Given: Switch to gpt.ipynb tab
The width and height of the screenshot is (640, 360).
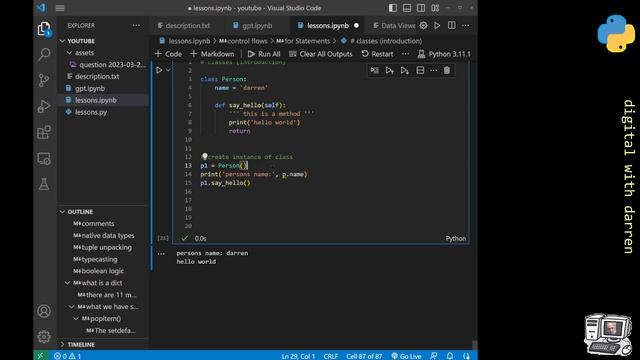Looking at the screenshot, I should 253,25.
